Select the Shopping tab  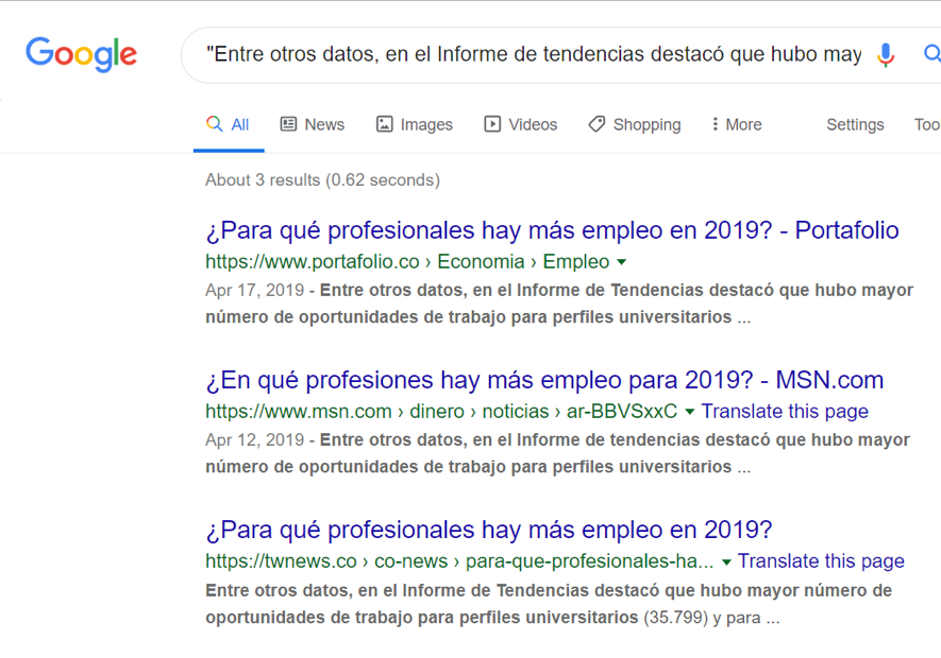(634, 125)
